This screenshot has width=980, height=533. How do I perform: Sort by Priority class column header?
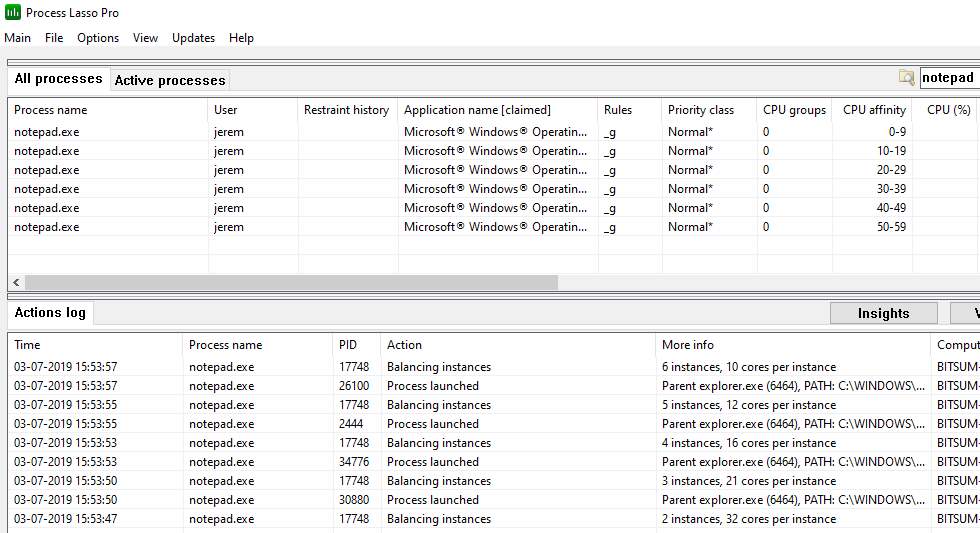click(701, 110)
